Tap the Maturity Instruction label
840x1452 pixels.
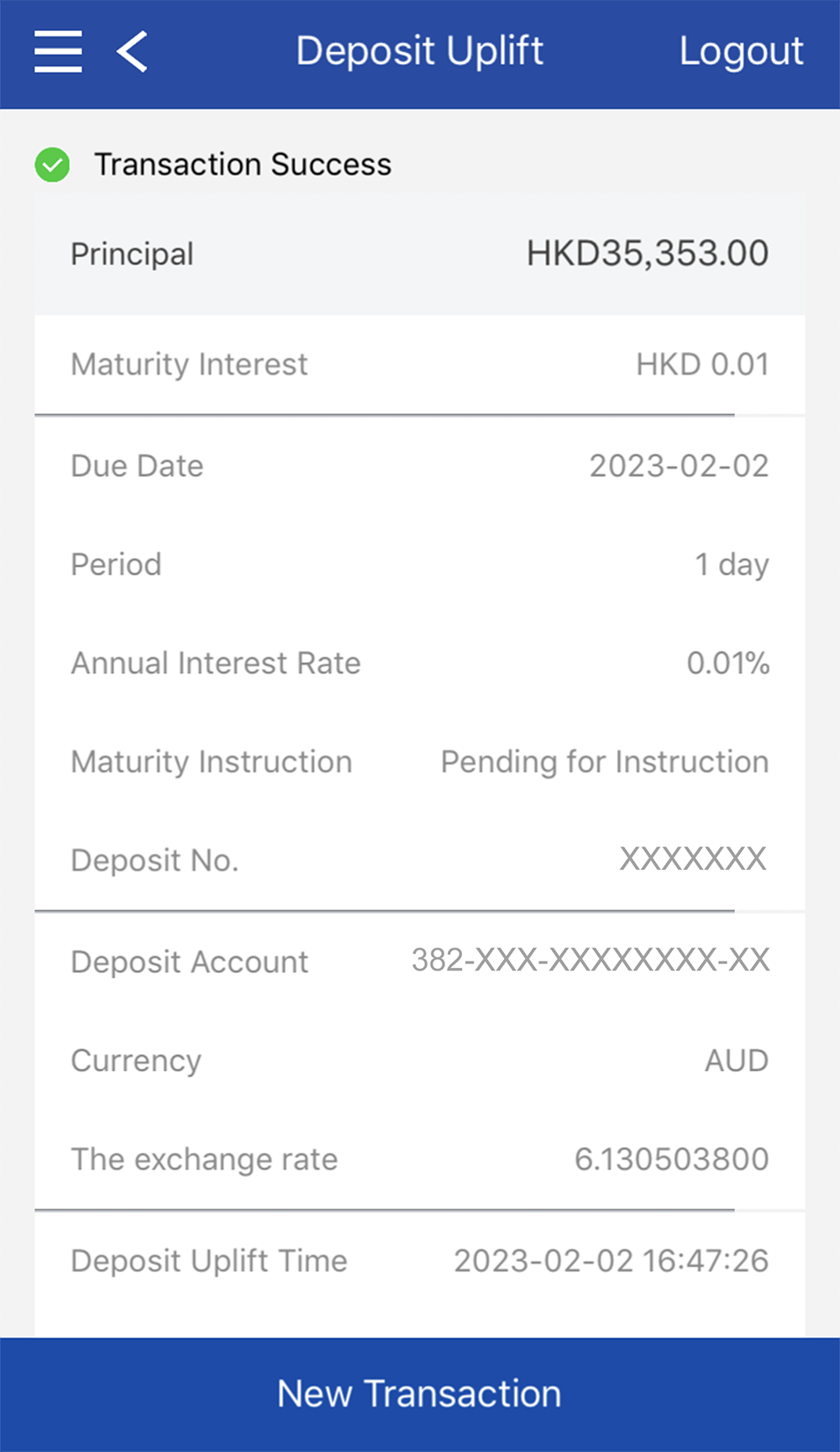[212, 762]
